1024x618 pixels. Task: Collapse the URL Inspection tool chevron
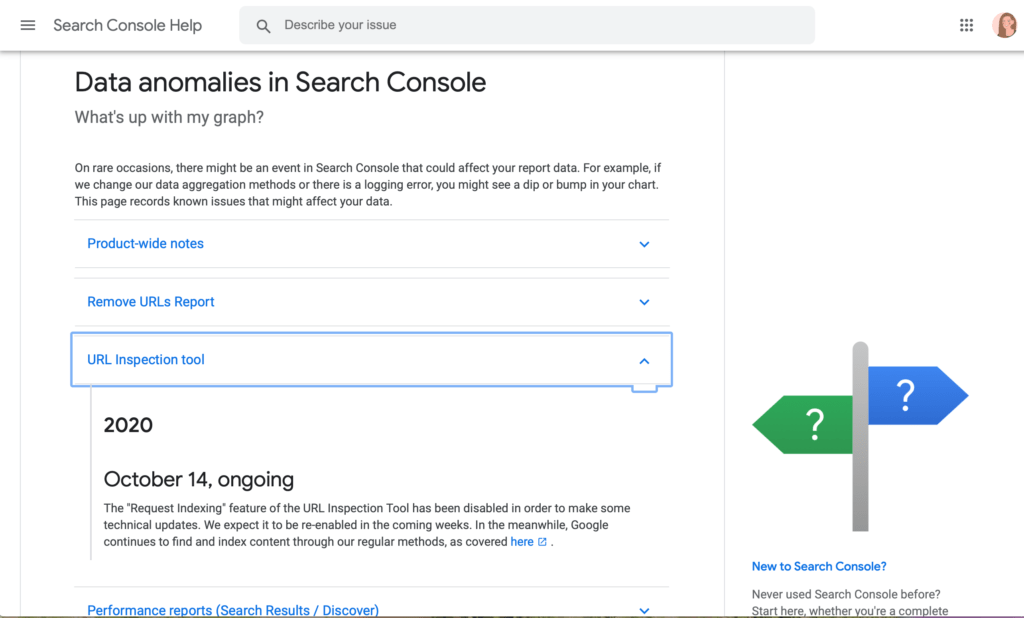click(x=644, y=361)
